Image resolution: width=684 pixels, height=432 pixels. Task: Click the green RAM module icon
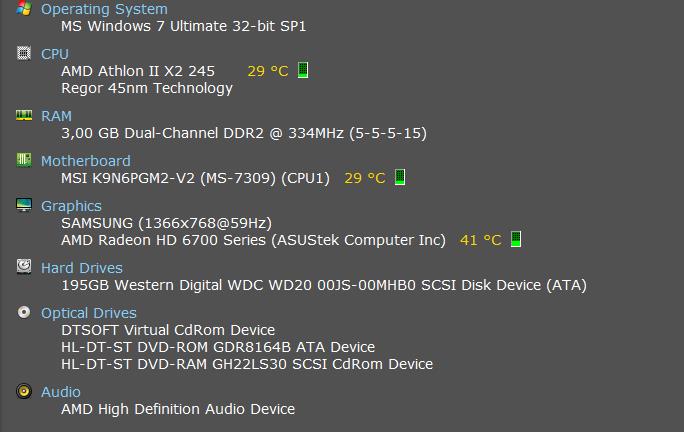click(x=24, y=115)
